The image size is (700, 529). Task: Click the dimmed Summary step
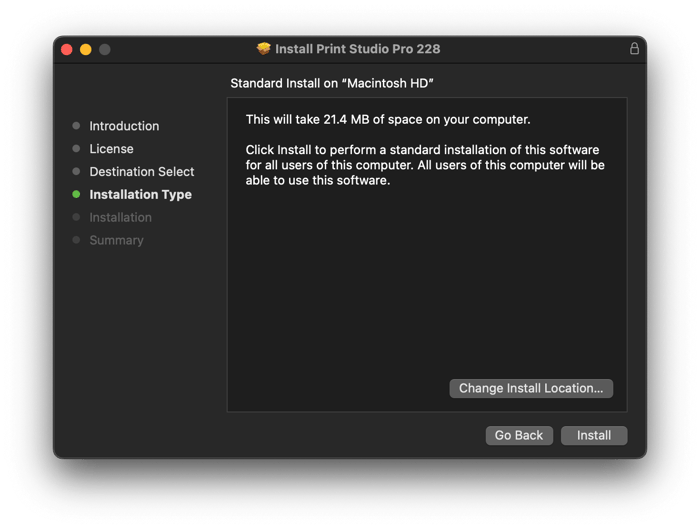pyautogui.click(x=117, y=240)
